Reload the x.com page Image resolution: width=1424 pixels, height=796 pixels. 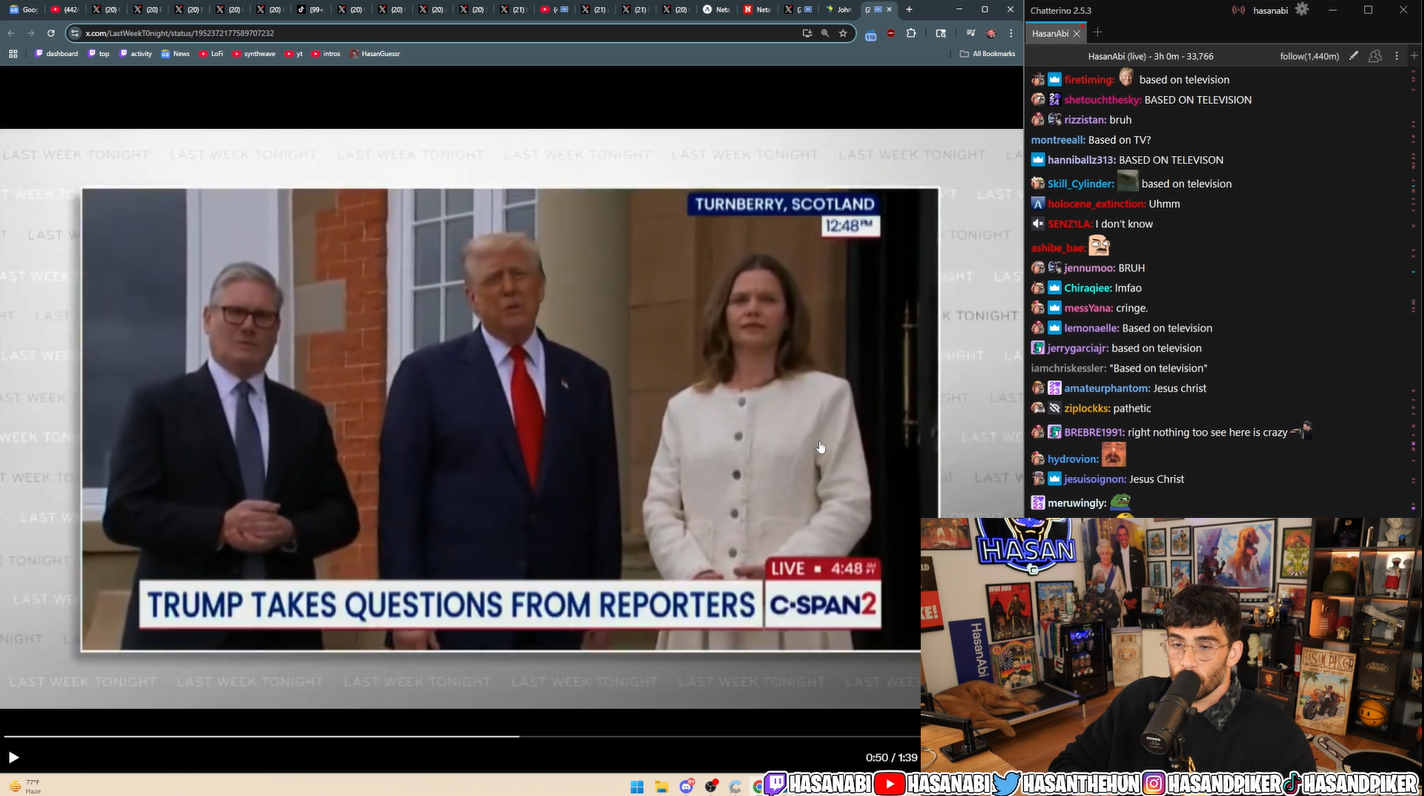(52, 33)
